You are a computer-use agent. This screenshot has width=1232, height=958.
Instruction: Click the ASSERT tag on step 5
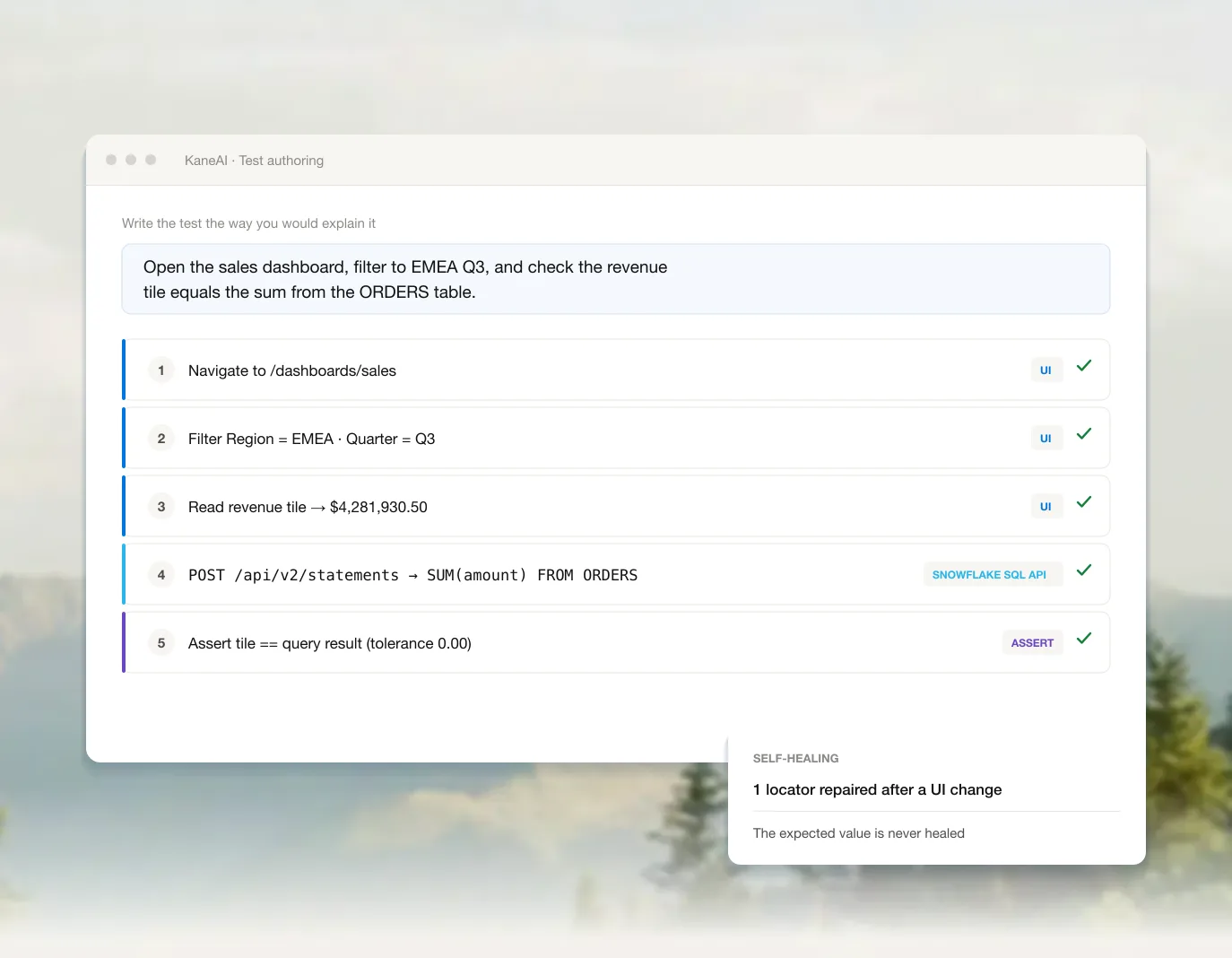[1032, 643]
